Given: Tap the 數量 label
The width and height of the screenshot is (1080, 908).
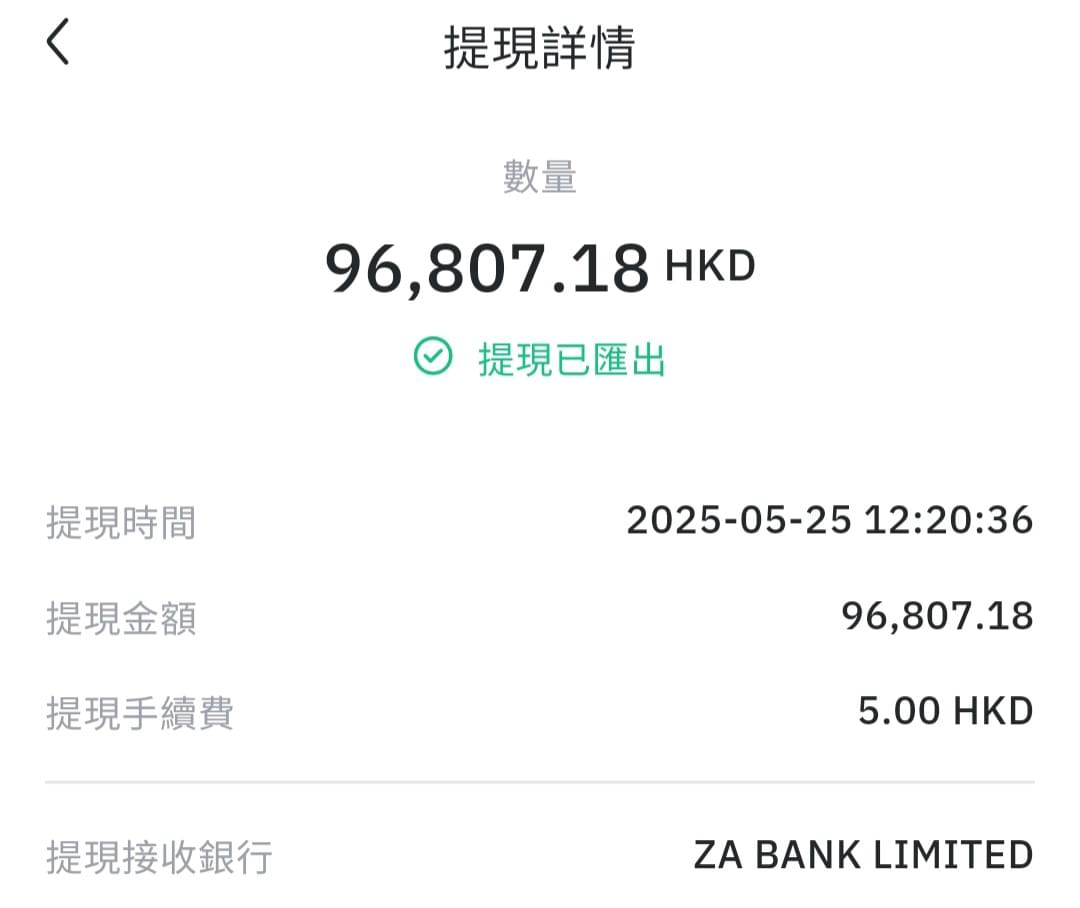Looking at the screenshot, I should coord(539,177).
